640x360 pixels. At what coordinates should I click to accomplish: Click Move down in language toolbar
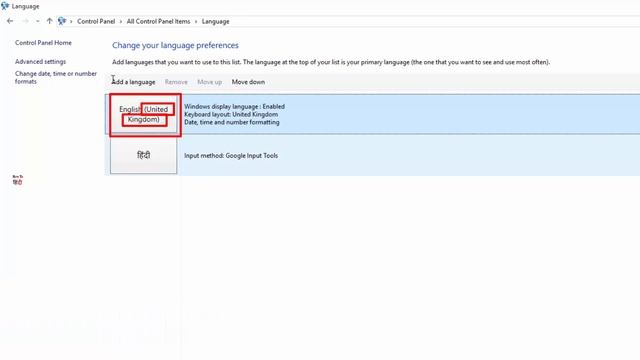248,82
